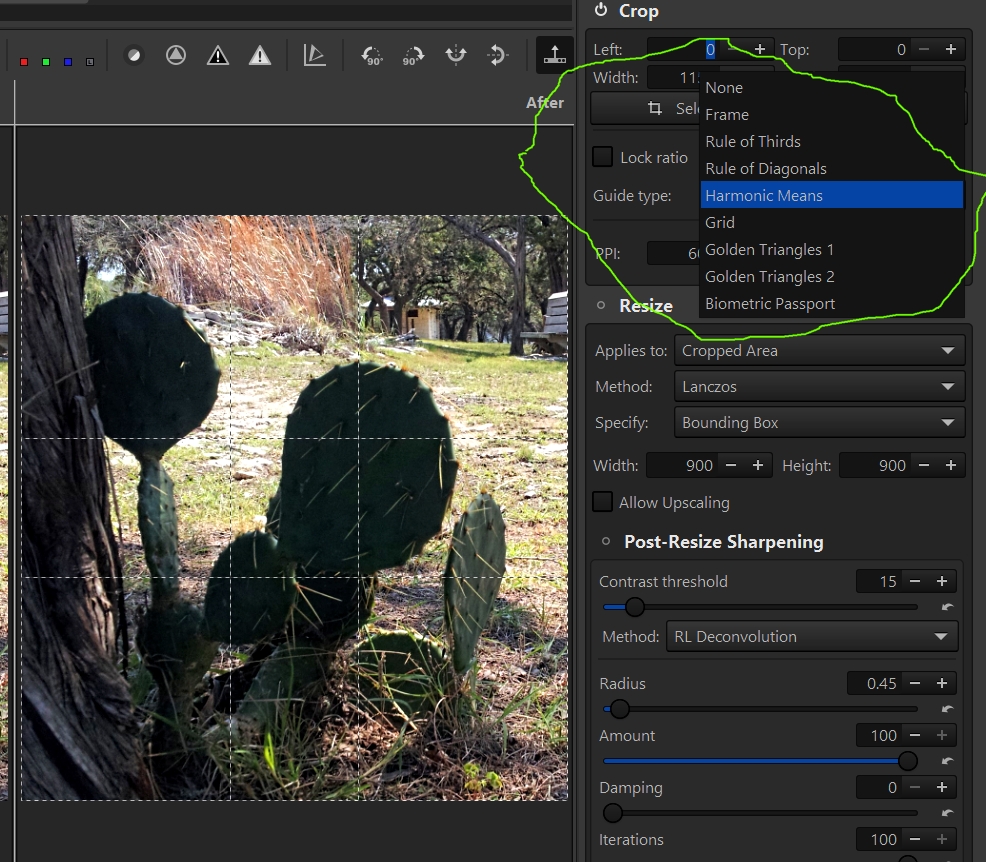Click the shadow clipping warning triangle

click(218, 55)
